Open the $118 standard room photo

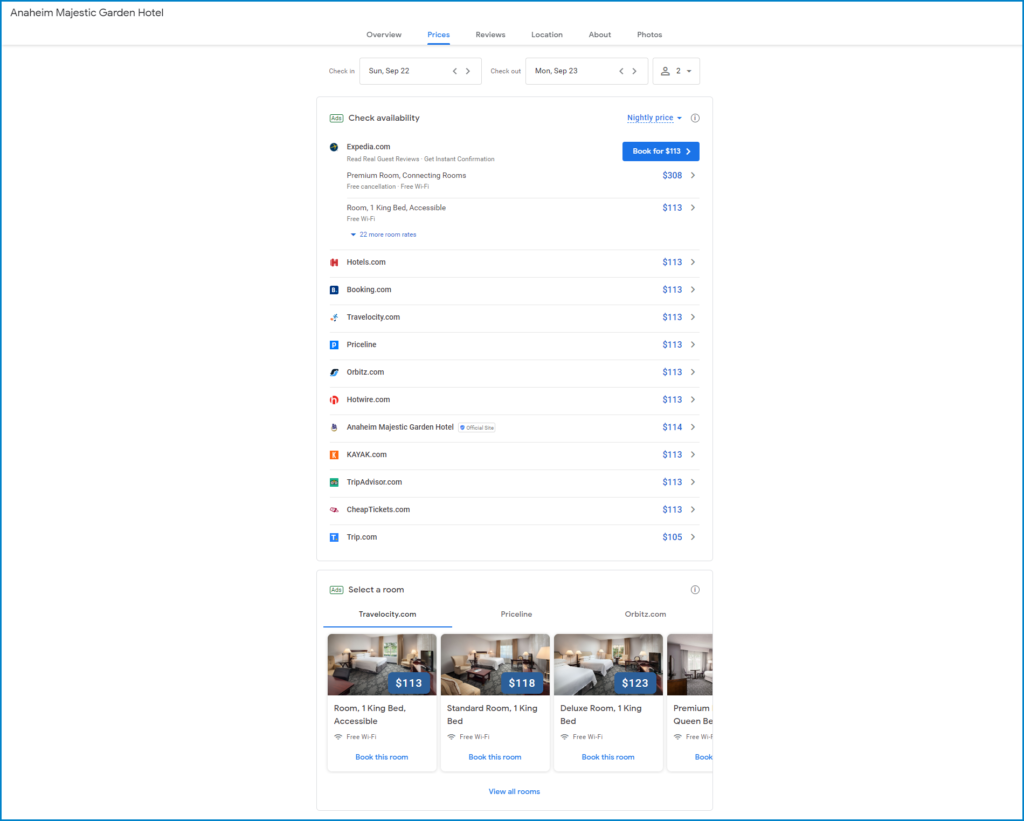(495, 664)
